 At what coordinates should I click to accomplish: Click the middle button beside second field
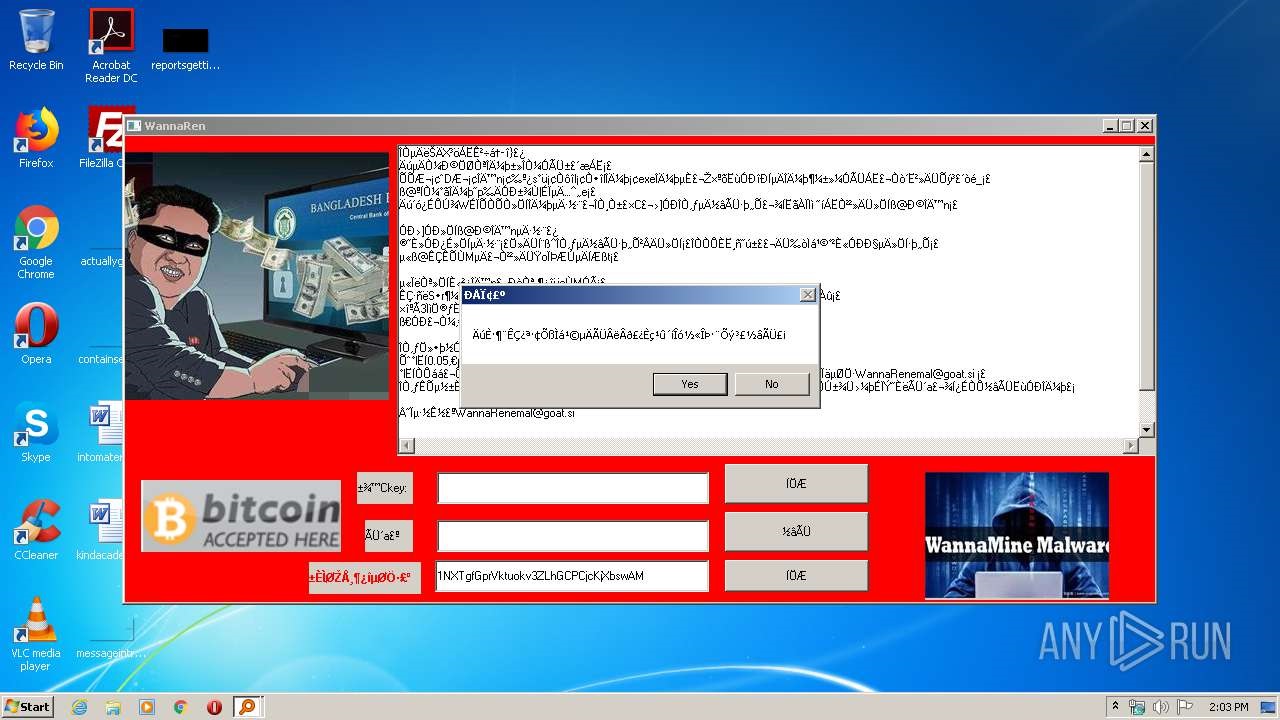(x=796, y=532)
